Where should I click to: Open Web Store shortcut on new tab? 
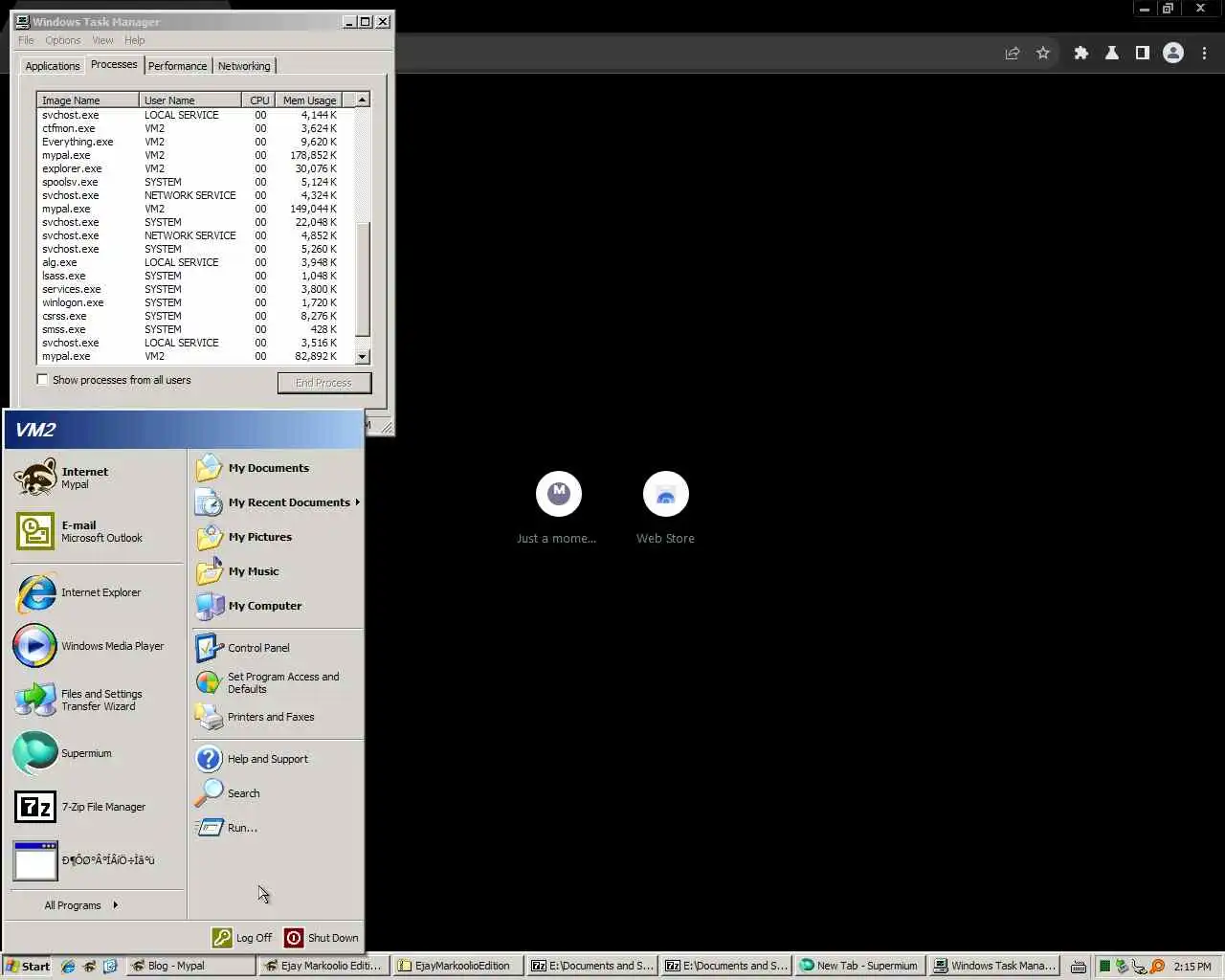[666, 508]
